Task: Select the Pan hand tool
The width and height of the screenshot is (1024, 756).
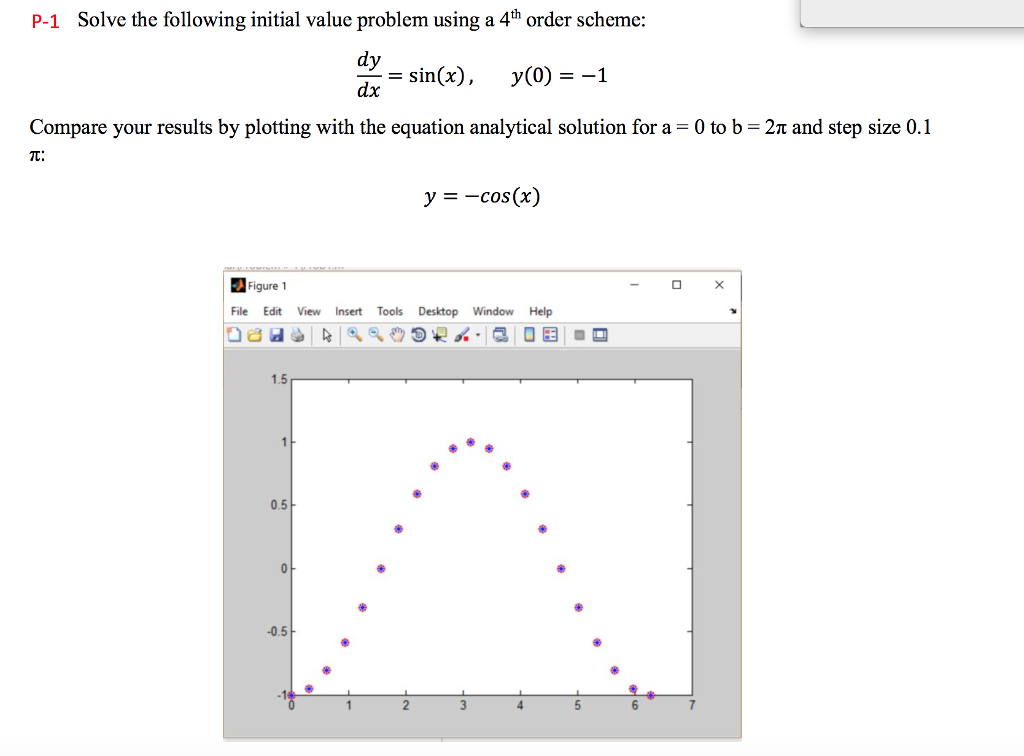Action: coord(397,335)
